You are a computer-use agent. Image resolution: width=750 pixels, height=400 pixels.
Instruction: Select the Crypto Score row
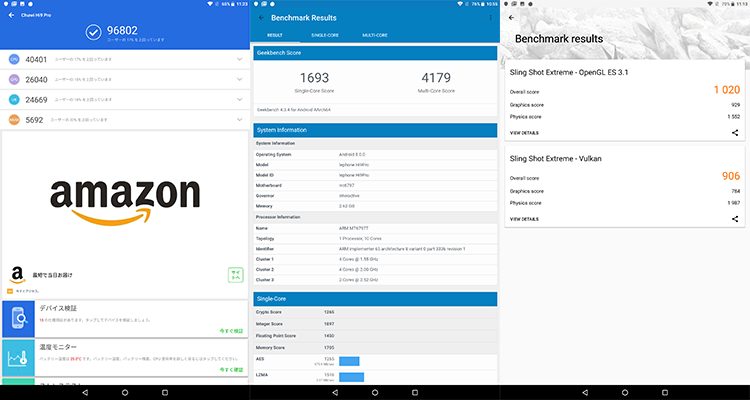tap(375, 312)
